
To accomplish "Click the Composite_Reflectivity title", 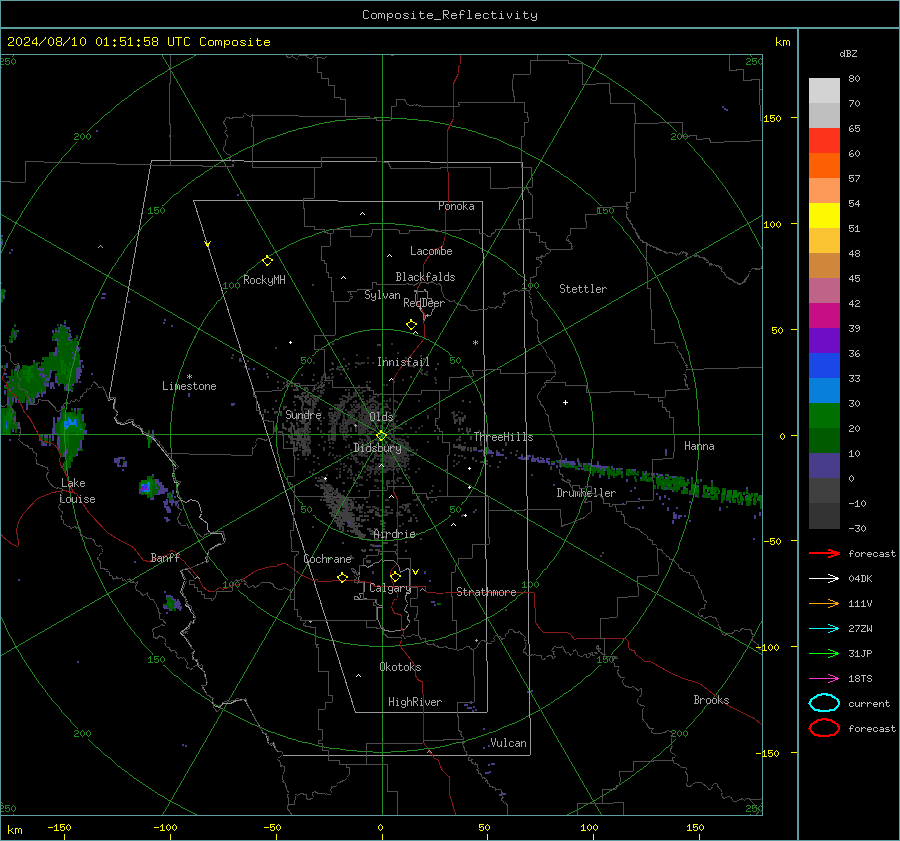I will pos(450,15).
